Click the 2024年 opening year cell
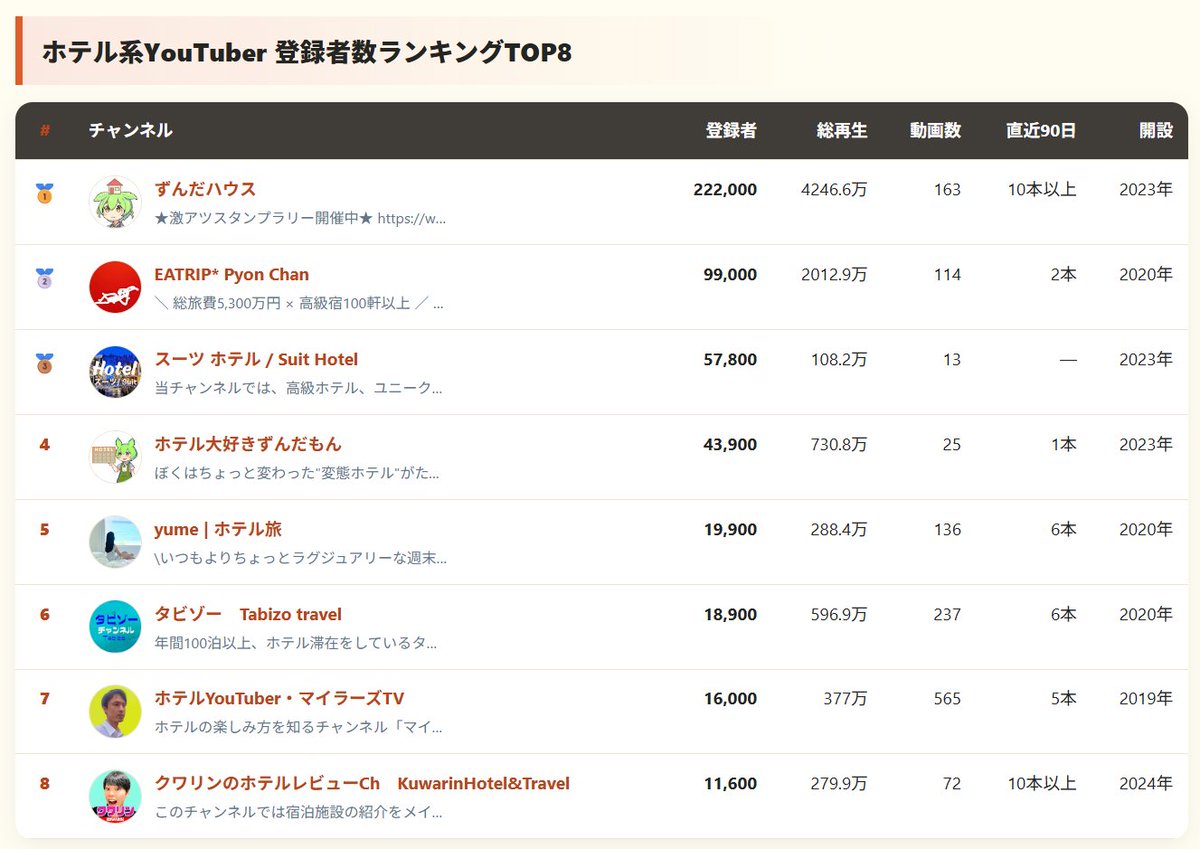This screenshot has width=1200, height=849. tap(1146, 783)
